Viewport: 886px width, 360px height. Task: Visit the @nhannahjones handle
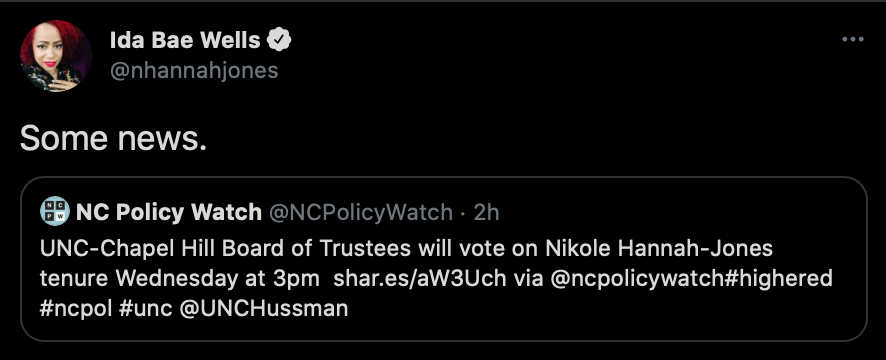pos(194,71)
